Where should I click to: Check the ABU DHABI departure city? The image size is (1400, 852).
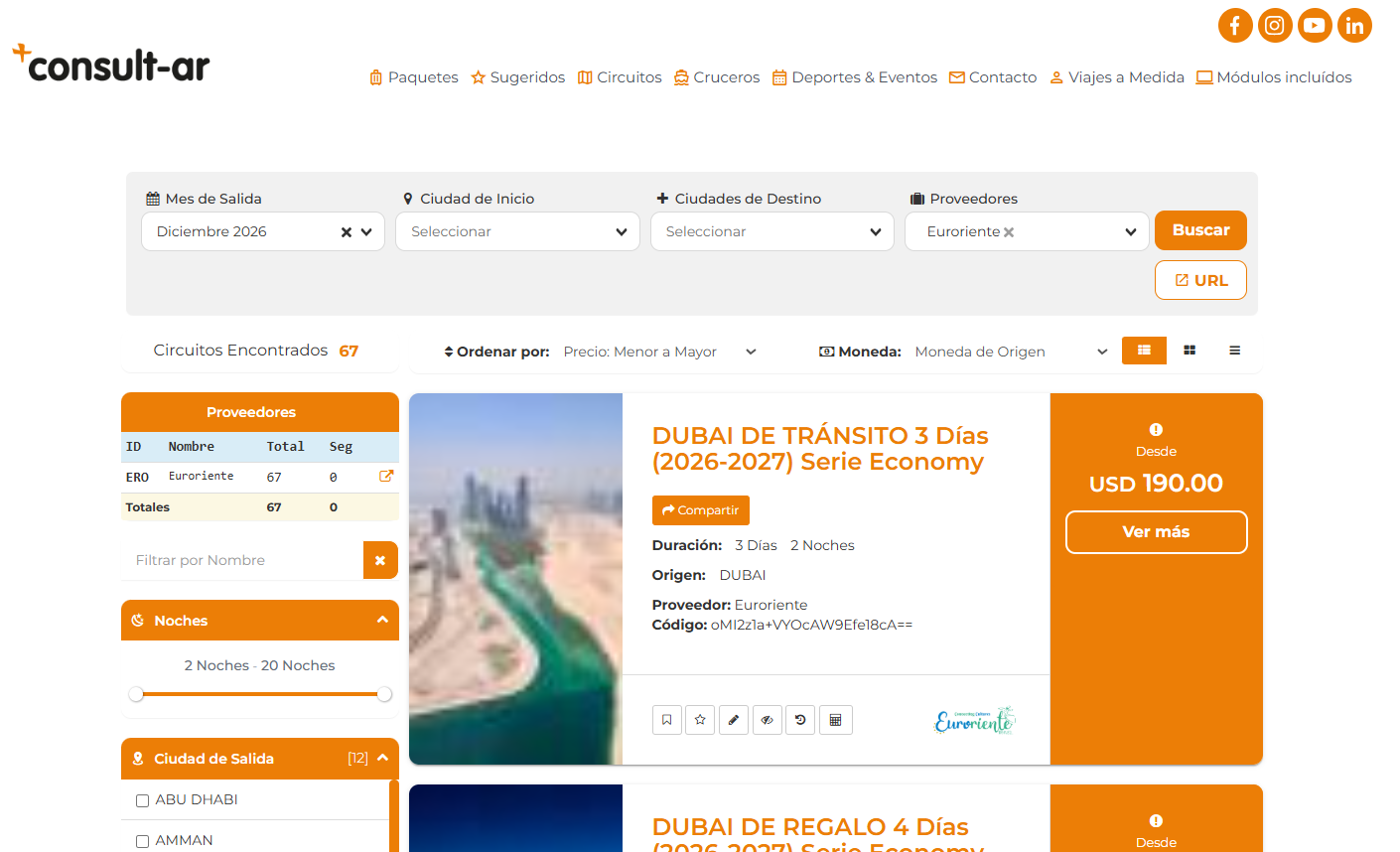click(142, 799)
